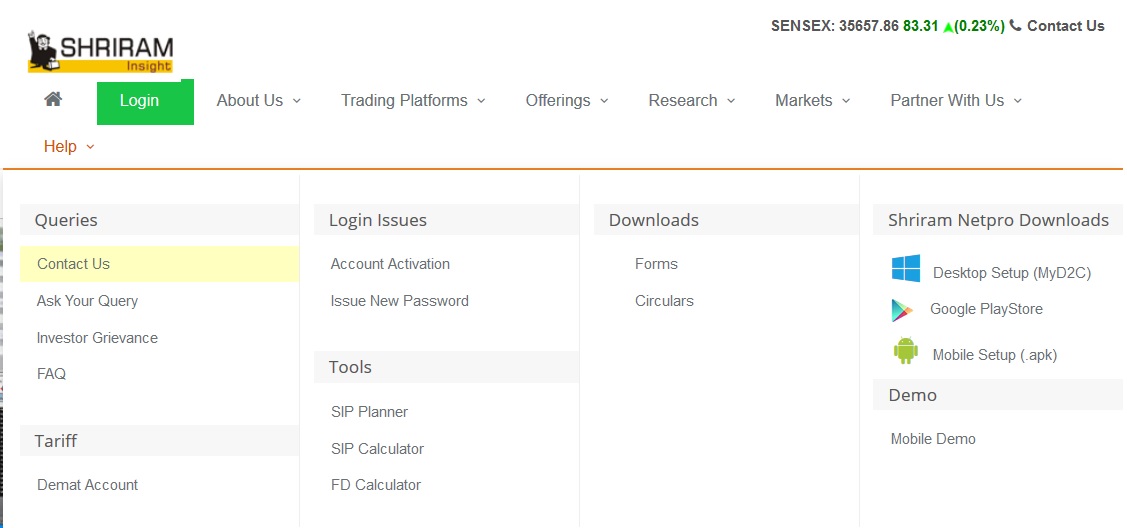Screen dimensions: 1127x528
Task: Collapse the Help menu
Action: (69, 147)
